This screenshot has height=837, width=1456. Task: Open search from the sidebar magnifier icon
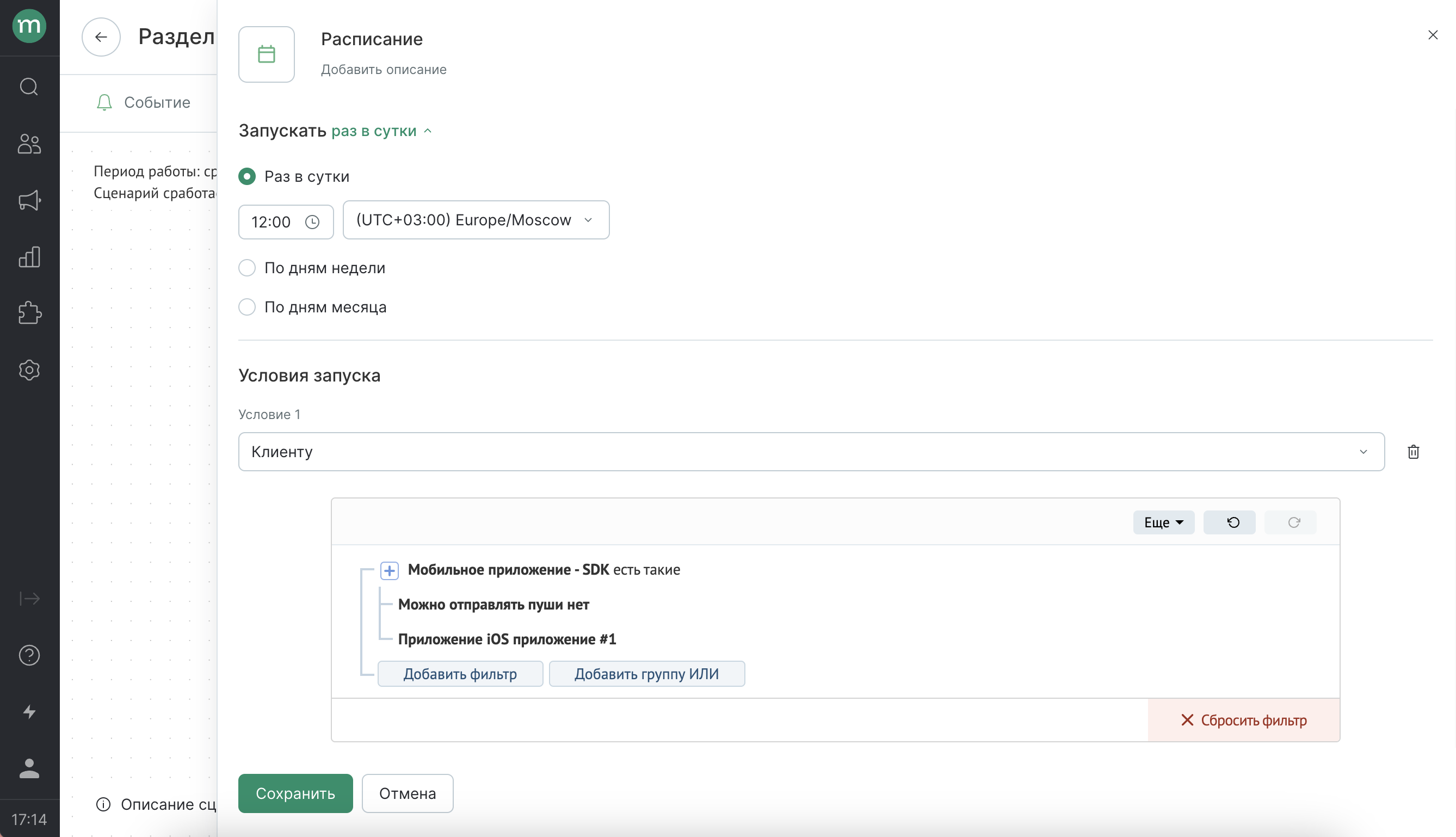point(29,87)
